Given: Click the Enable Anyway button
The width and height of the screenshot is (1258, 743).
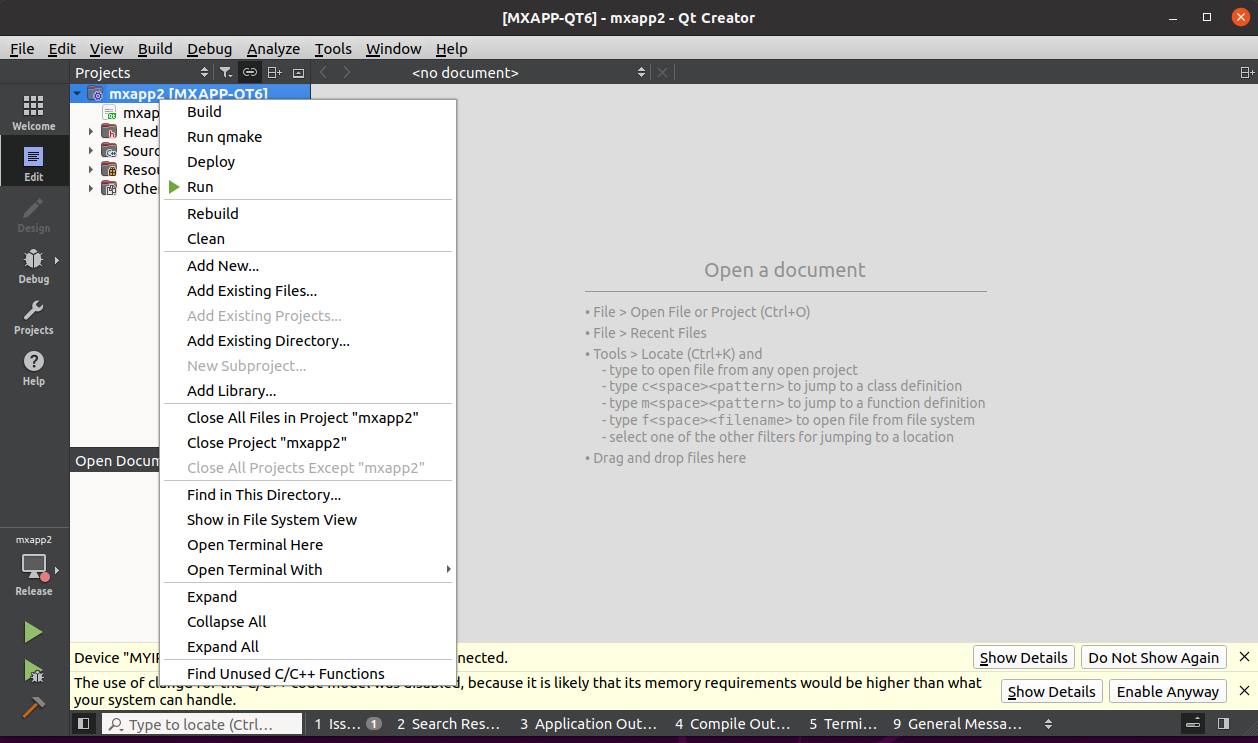Looking at the screenshot, I should coord(1167,692).
